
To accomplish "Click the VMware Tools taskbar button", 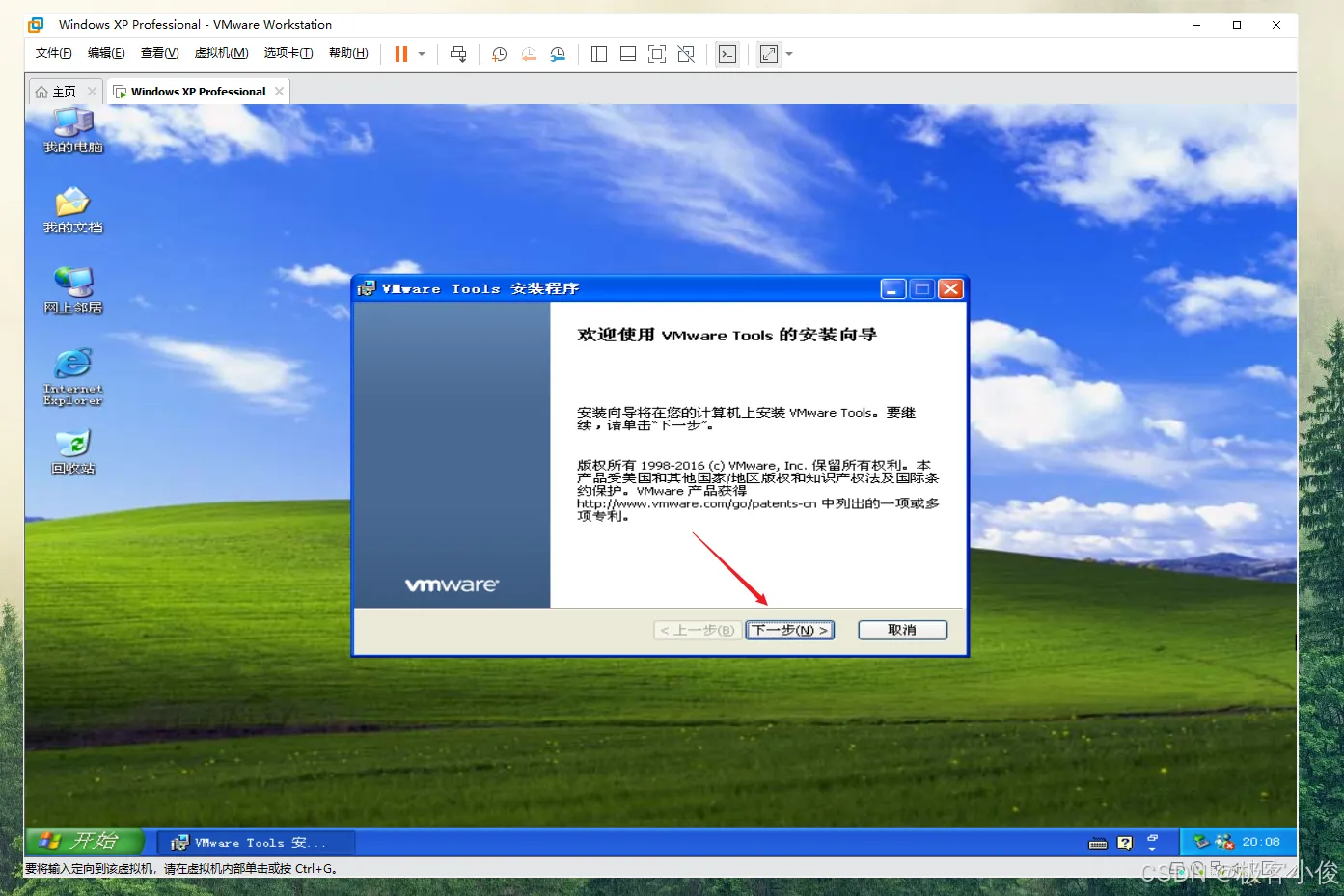I will (256, 843).
